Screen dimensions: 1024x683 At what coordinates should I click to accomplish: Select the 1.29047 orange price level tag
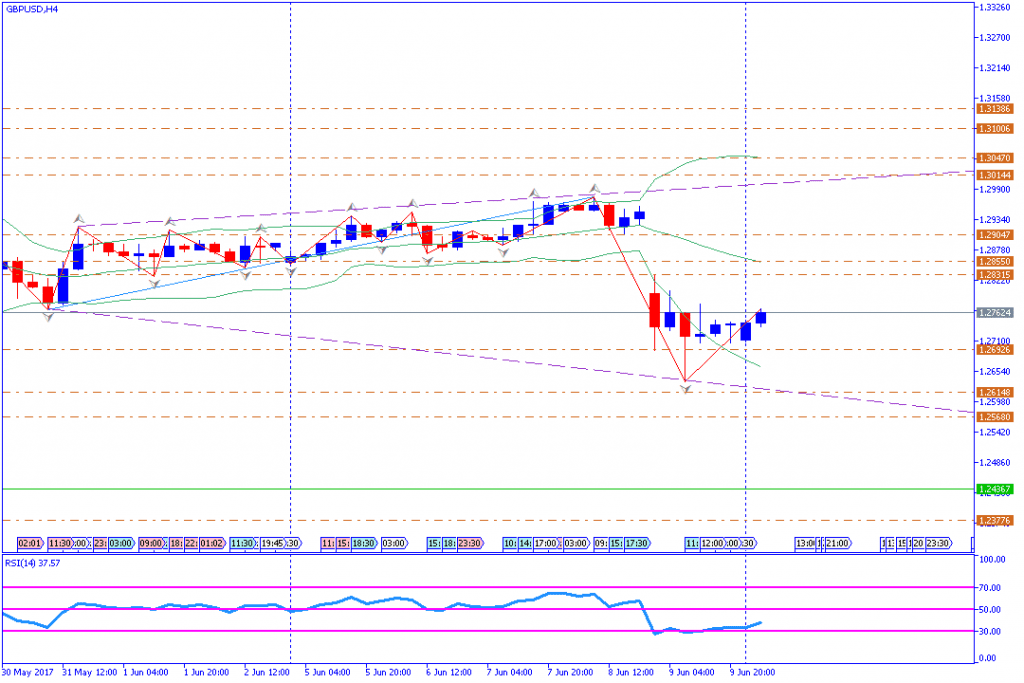coord(995,235)
